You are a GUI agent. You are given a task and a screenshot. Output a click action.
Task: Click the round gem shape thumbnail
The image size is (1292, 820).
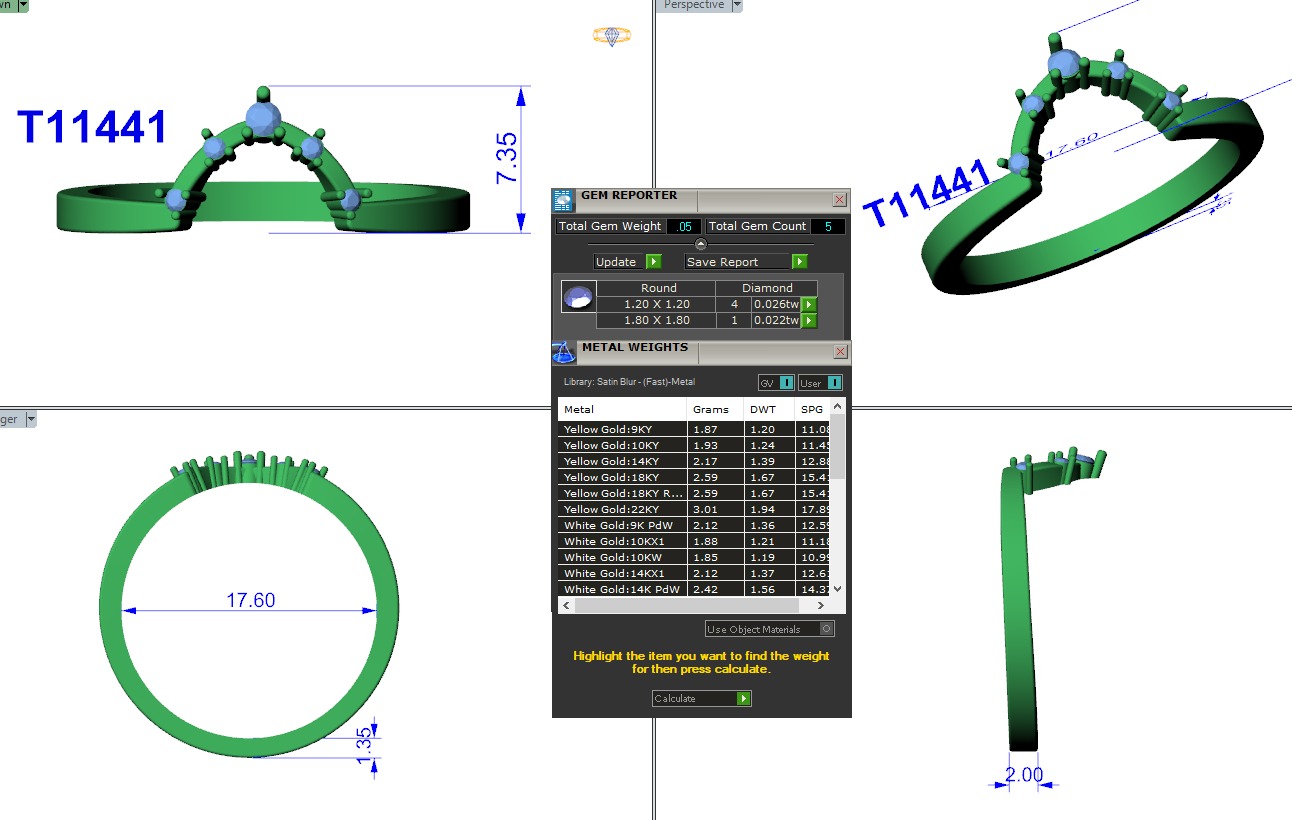pyautogui.click(x=577, y=298)
